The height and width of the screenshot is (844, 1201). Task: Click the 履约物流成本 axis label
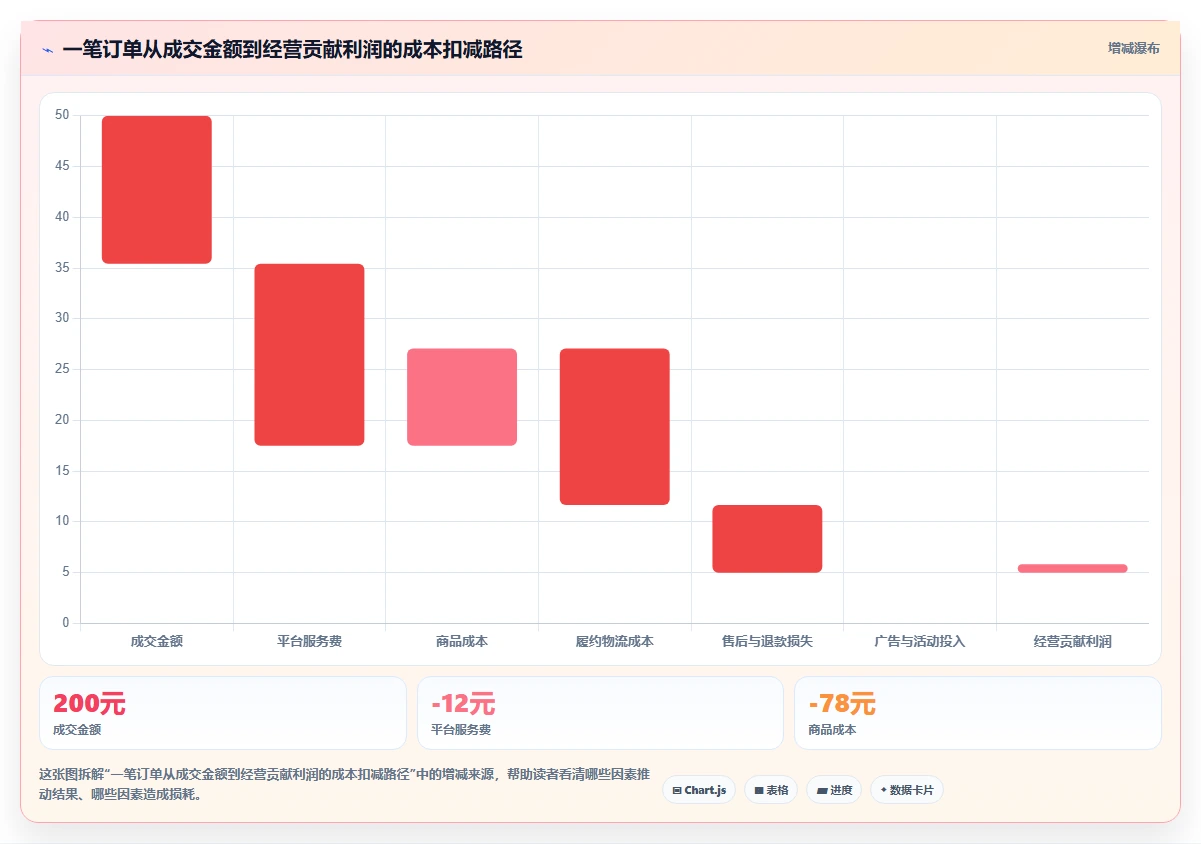[x=615, y=641]
